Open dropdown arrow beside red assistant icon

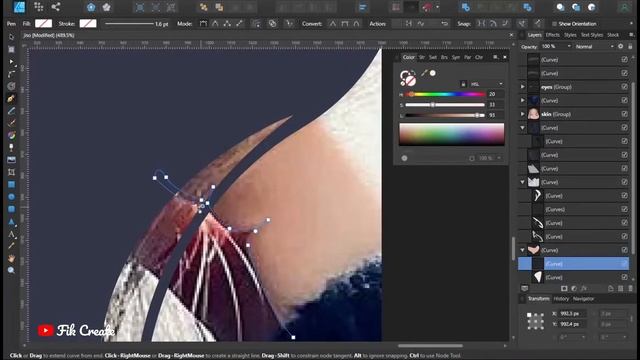tap(438, 7)
